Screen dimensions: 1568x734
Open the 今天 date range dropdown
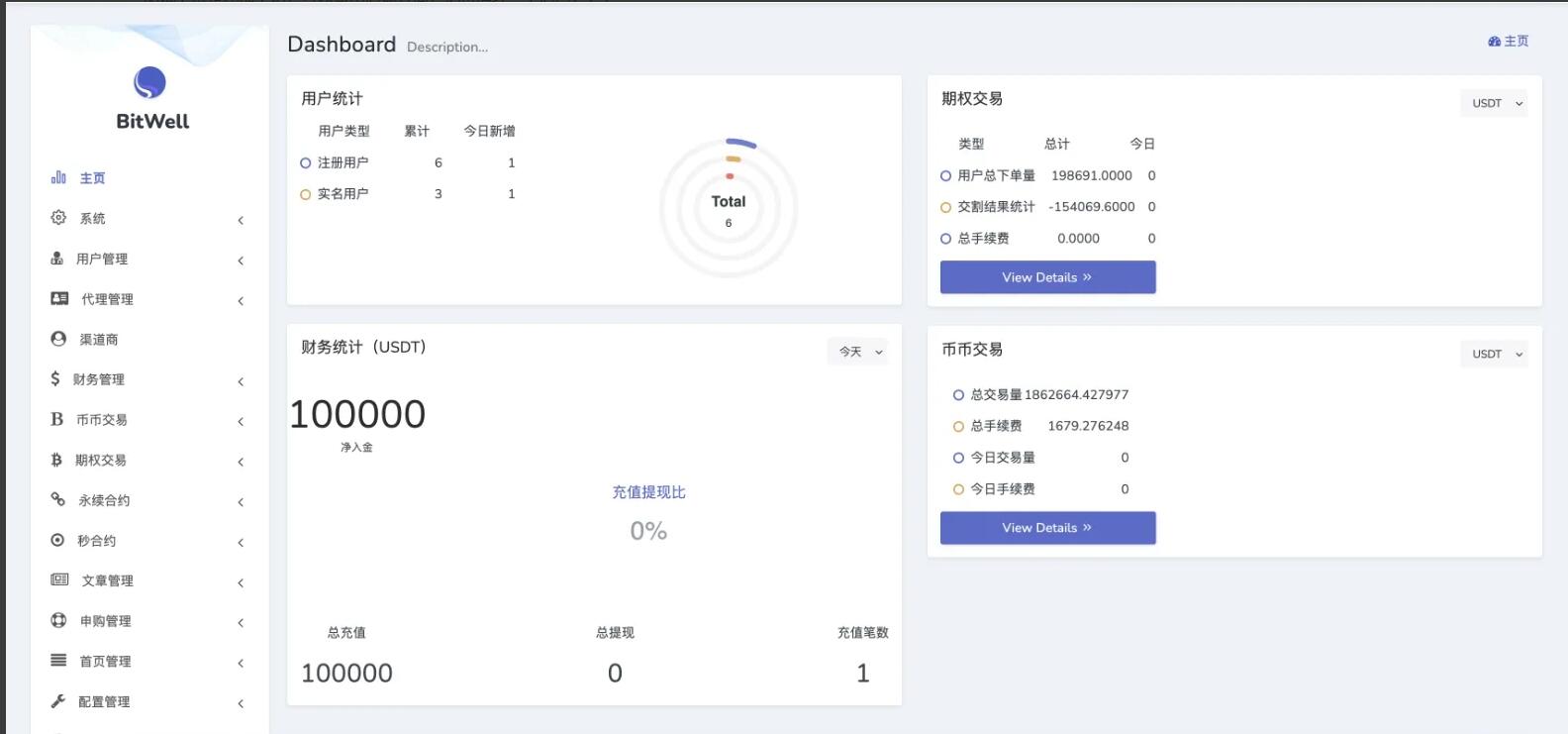point(857,352)
